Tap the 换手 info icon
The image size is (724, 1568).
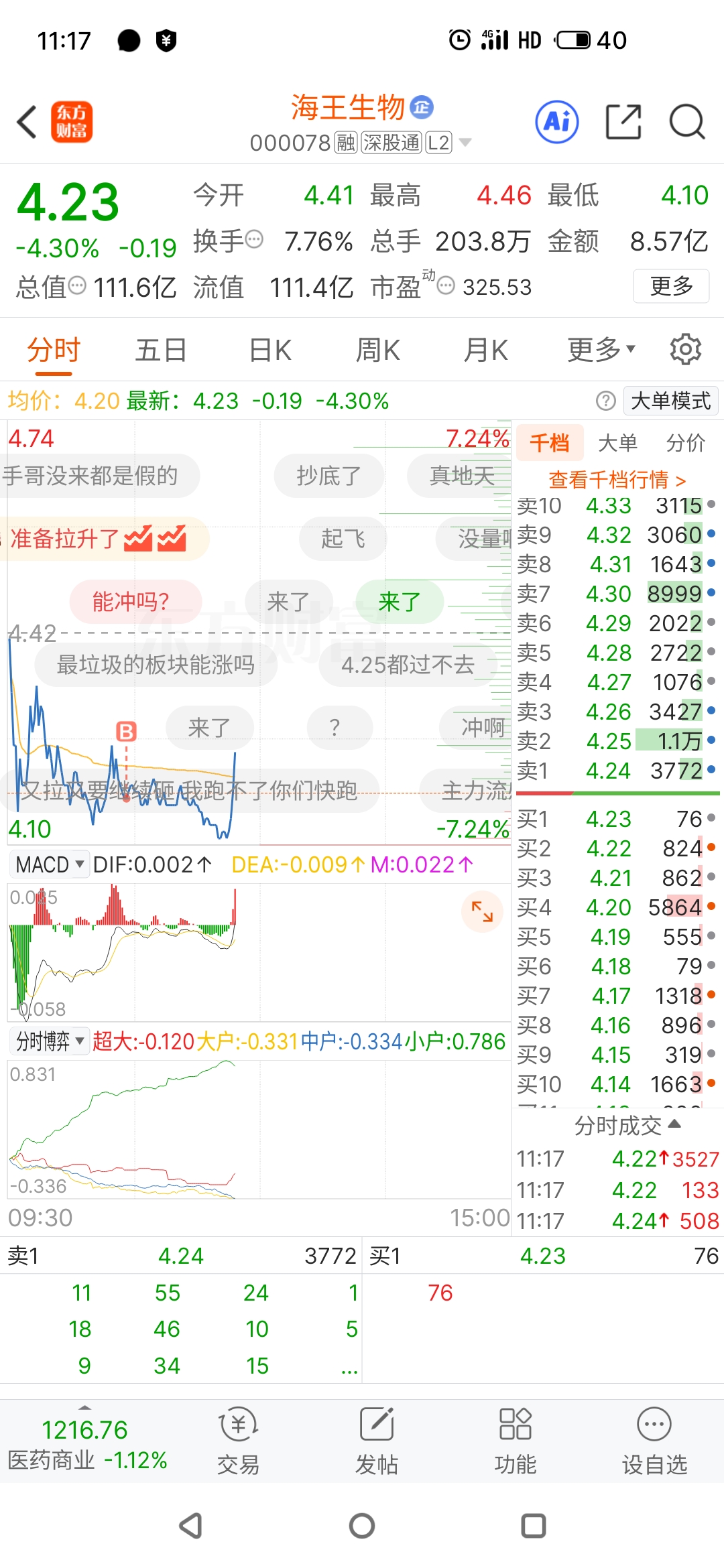tap(255, 239)
